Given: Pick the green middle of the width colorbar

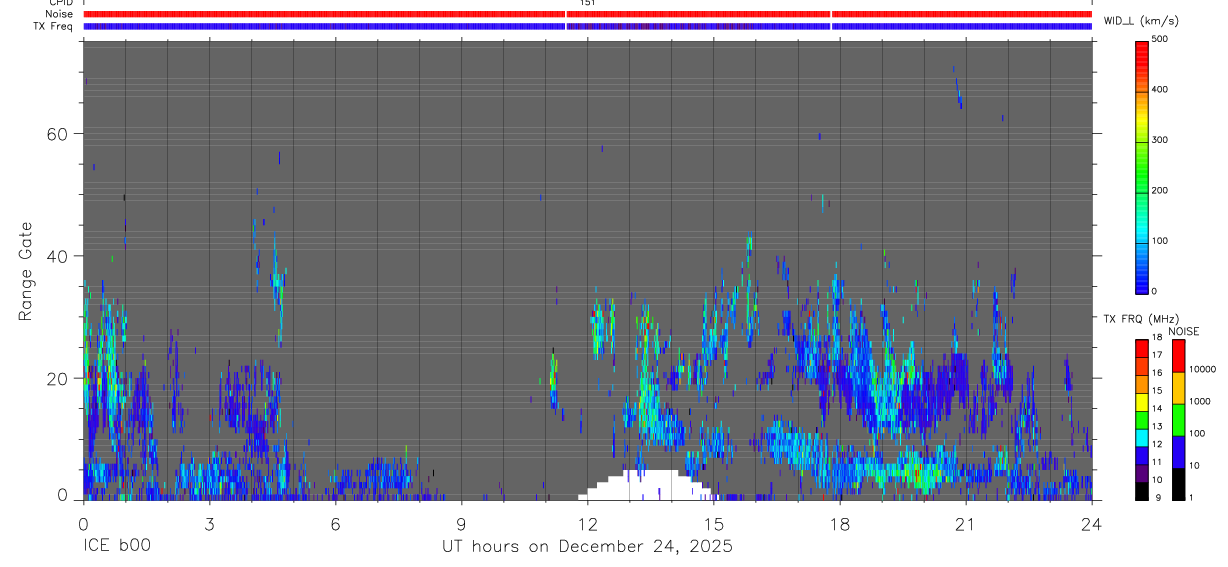Looking at the screenshot, I should 1142,170.
